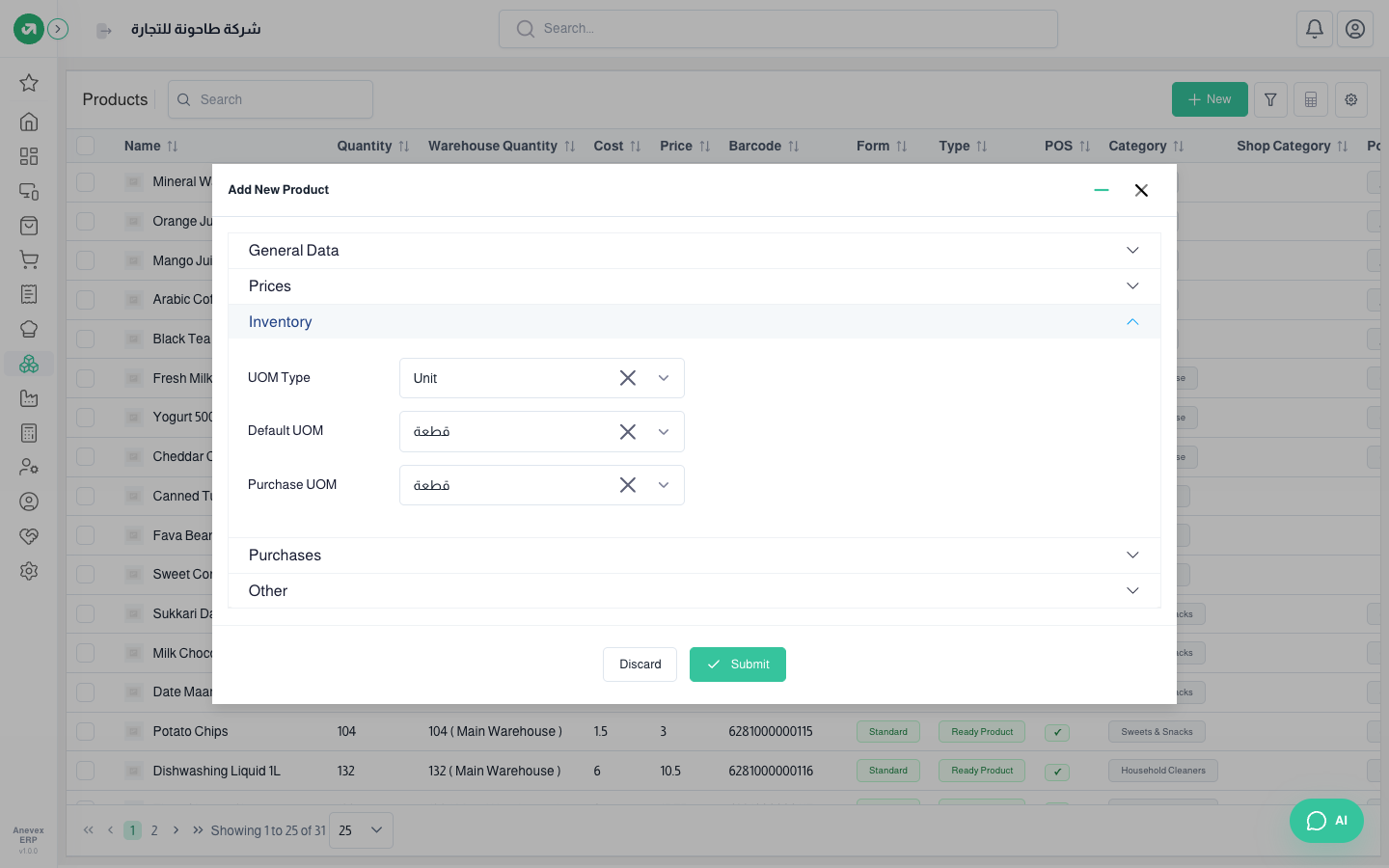Collapse the Inventory section

(x=694, y=322)
